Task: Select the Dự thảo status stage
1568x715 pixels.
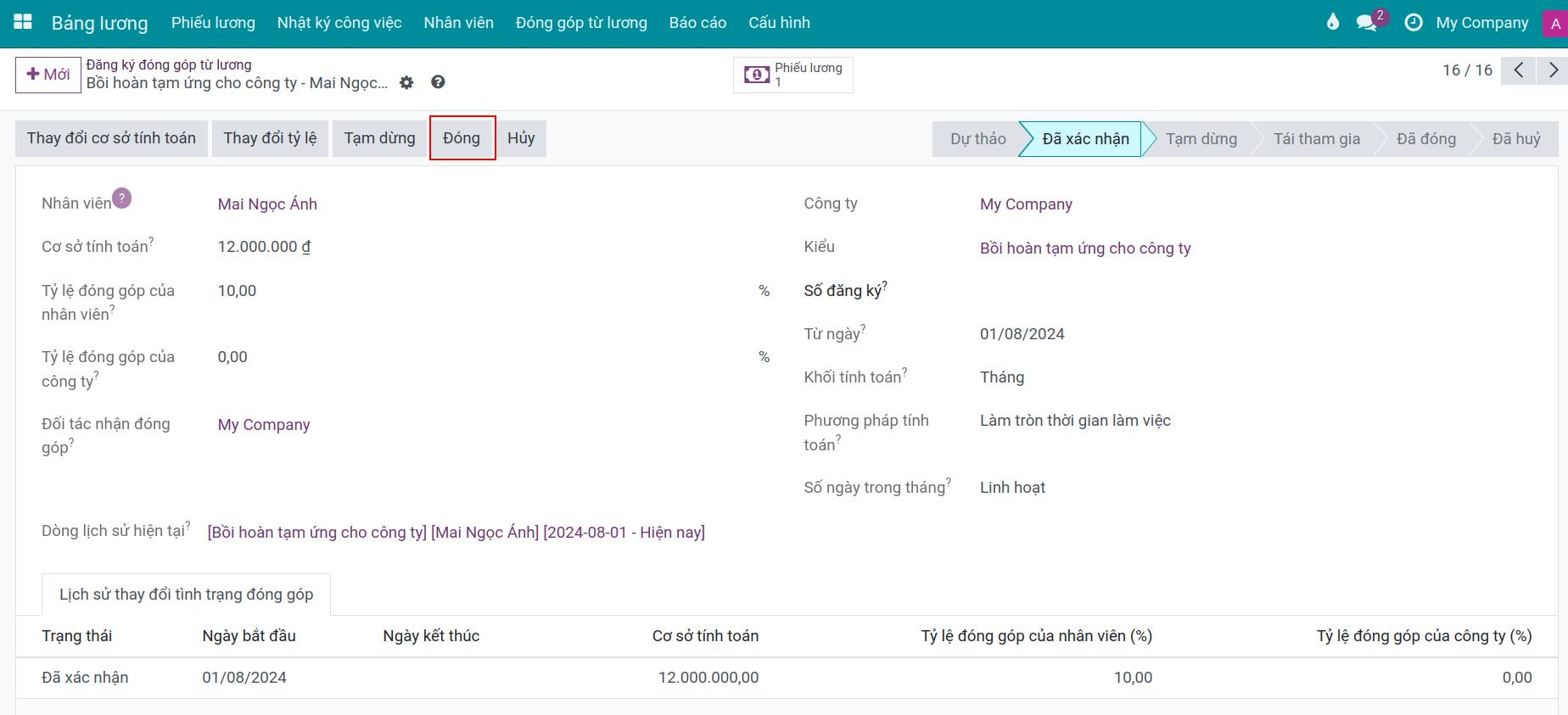Action: [x=977, y=139]
